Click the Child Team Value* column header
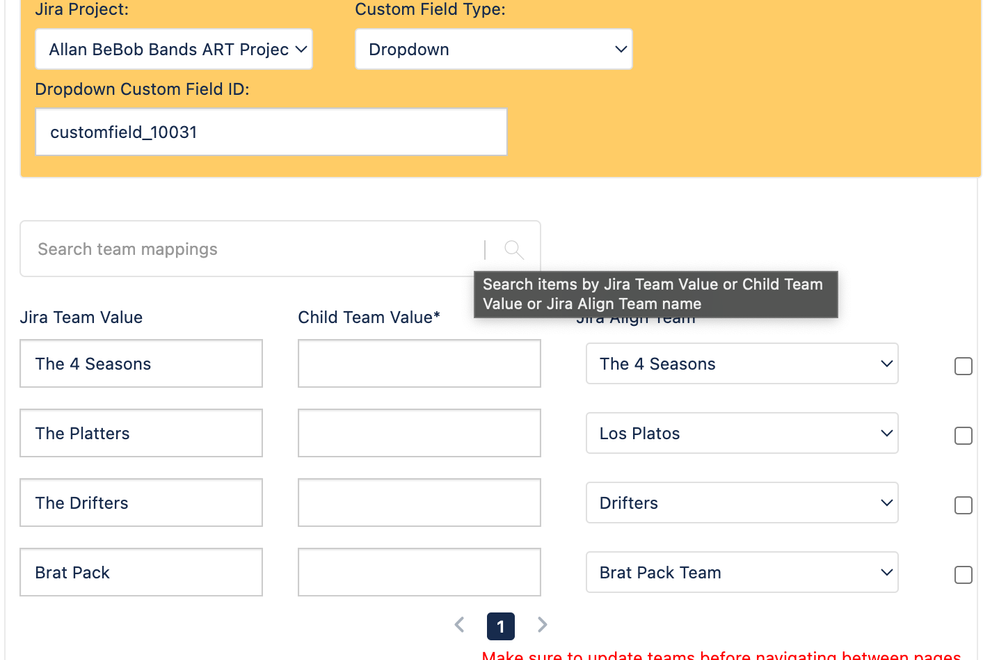This screenshot has width=999, height=660. tap(370, 317)
